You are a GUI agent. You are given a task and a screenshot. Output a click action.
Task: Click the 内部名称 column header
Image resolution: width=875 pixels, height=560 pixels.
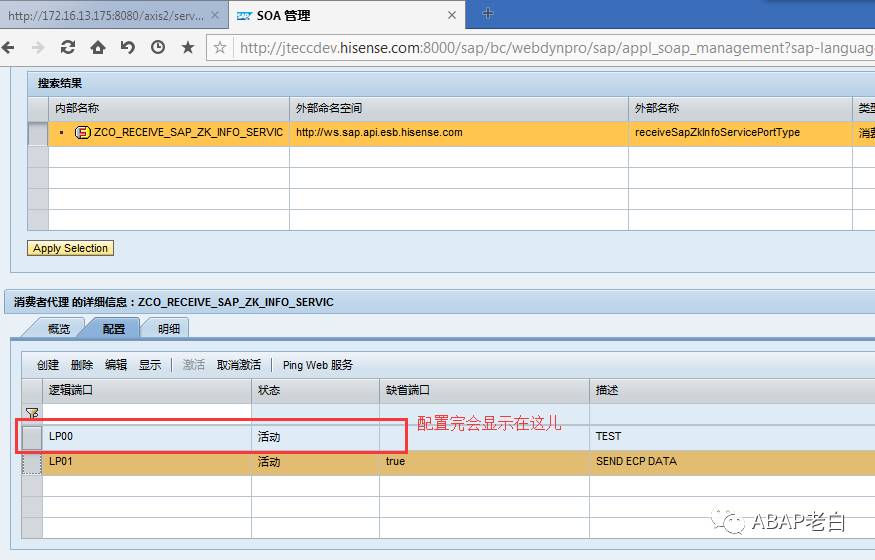[169, 108]
